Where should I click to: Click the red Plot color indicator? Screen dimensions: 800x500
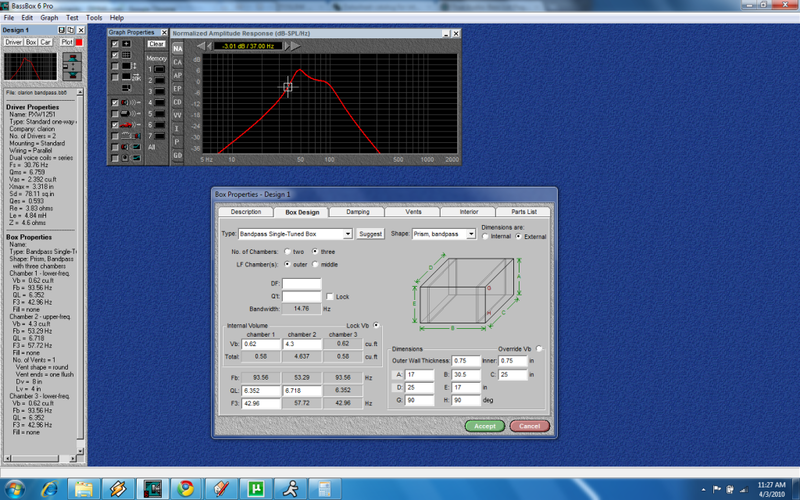(x=80, y=43)
